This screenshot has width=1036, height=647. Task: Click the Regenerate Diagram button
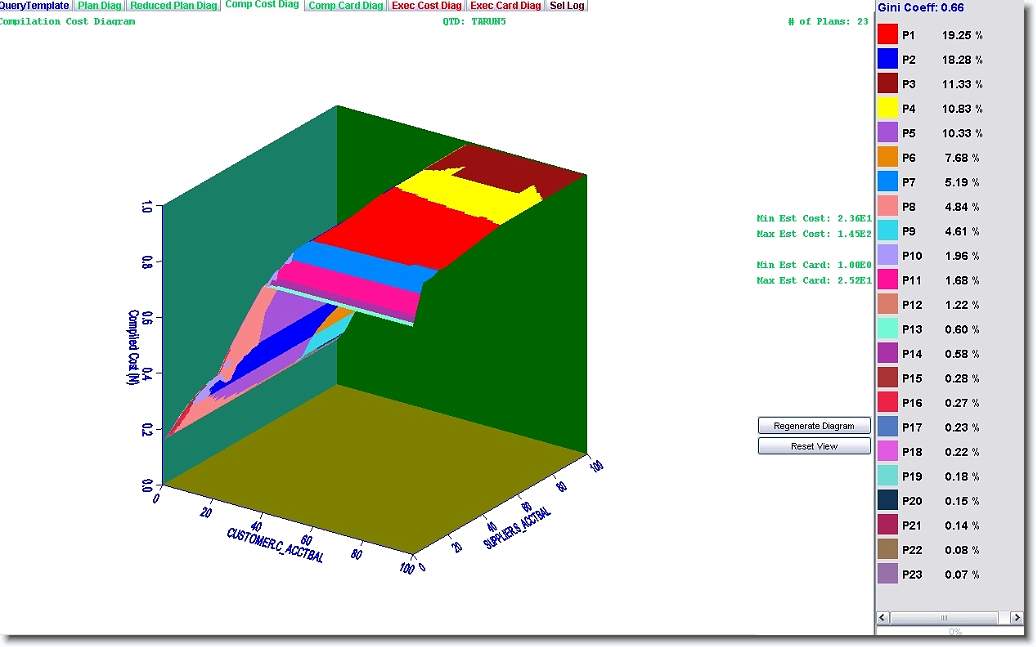click(x=814, y=426)
